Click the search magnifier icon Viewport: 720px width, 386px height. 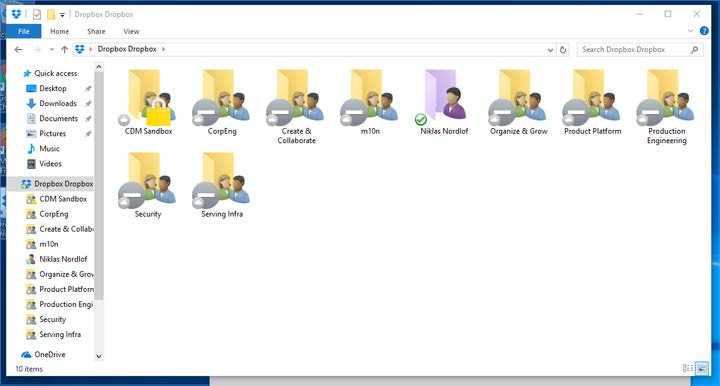tap(694, 50)
